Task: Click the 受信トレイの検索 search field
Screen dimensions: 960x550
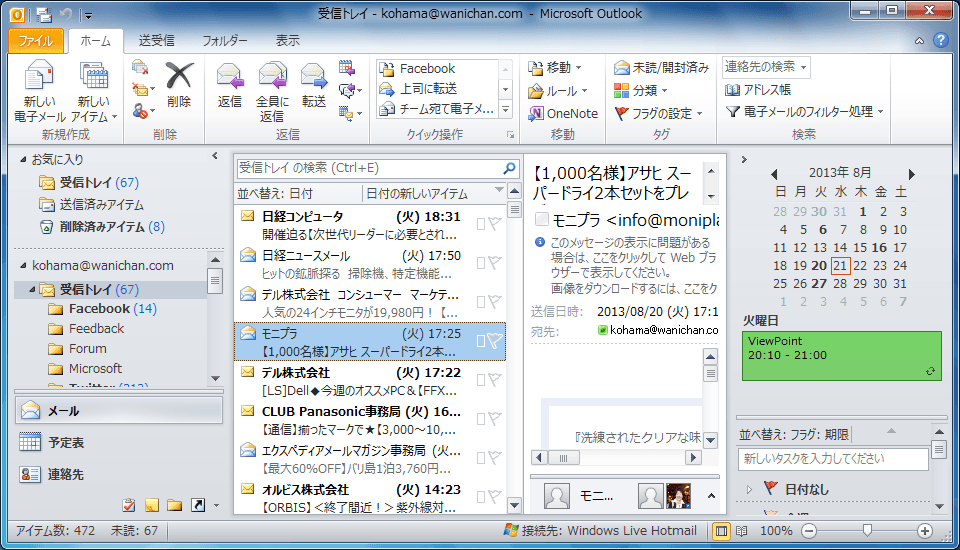Action: [x=369, y=168]
